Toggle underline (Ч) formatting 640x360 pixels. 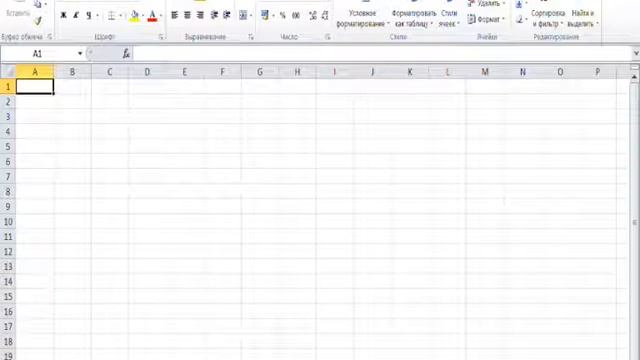coord(88,16)
